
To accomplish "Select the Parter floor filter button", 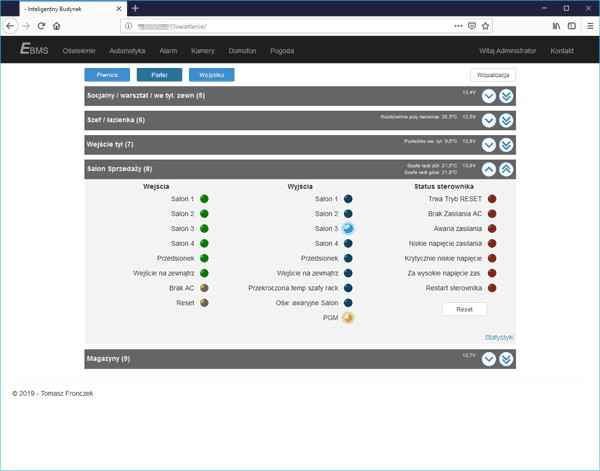I will (159, 75).
